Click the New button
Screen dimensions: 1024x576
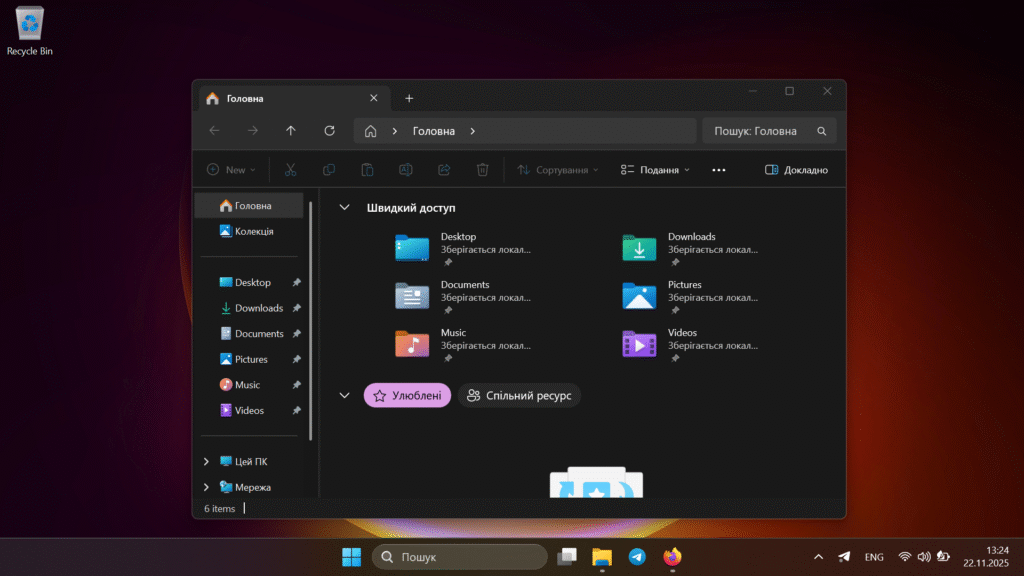(231, 169)
